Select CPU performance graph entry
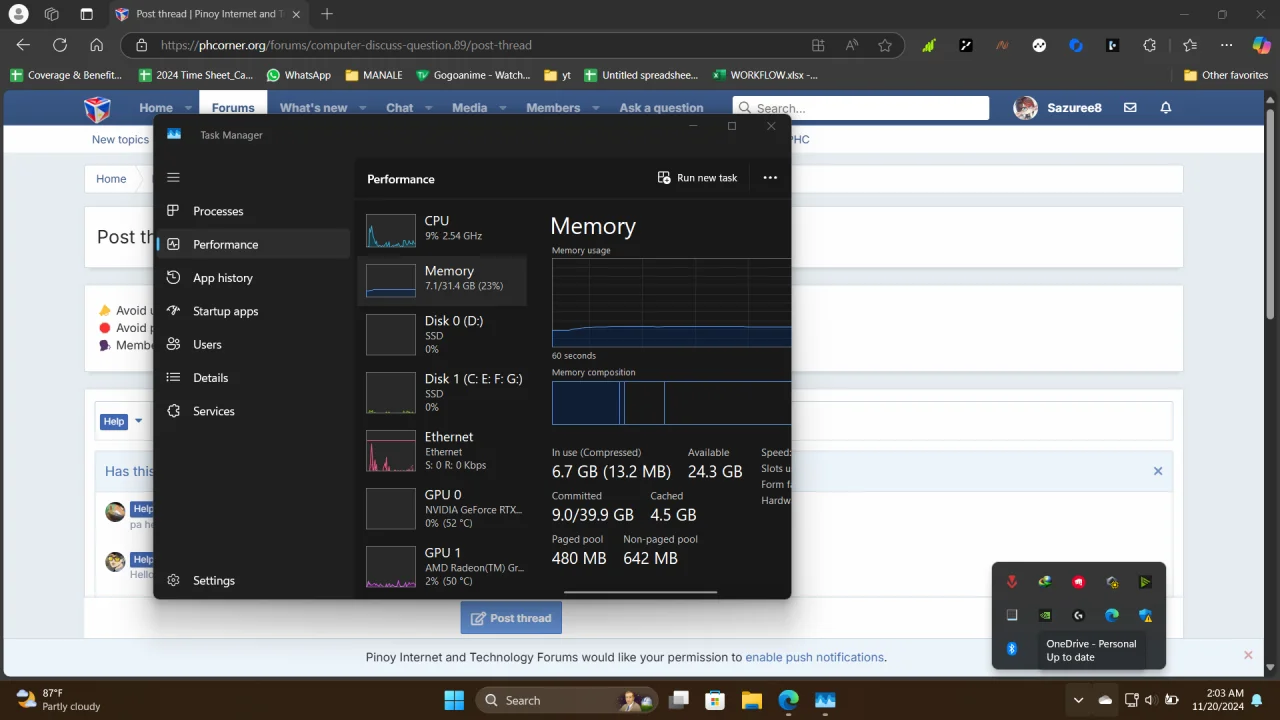Viewport: 1280px width, 720px height. (442, 230)
